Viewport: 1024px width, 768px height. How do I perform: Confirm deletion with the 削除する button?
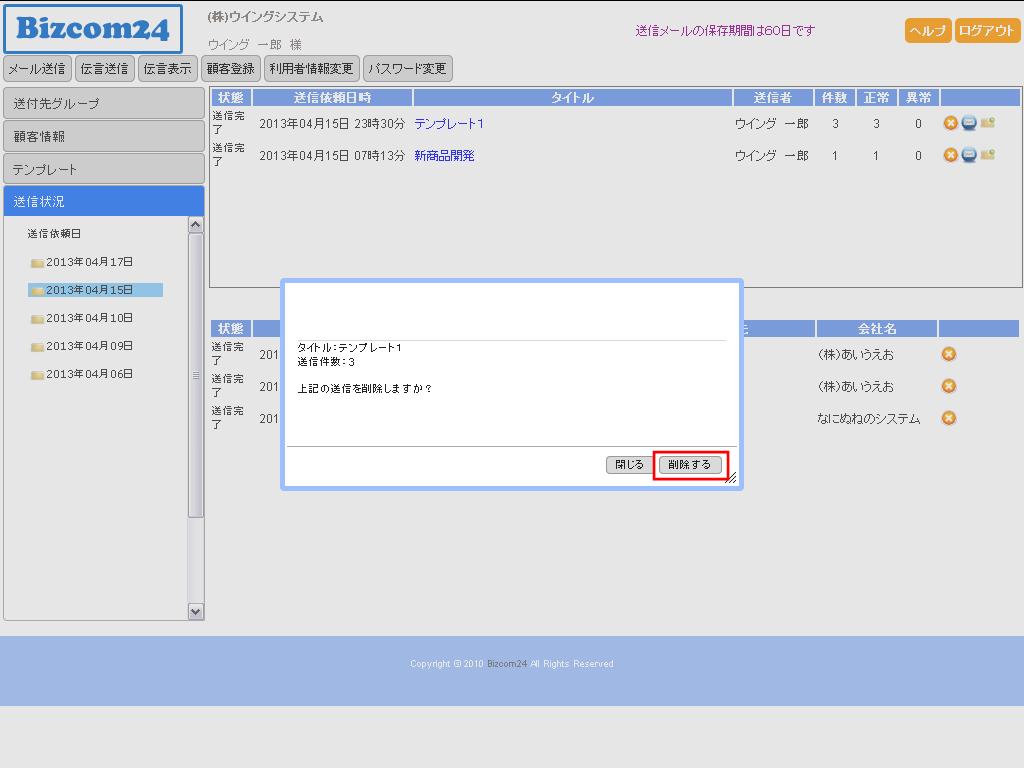[x=690, y=465]
